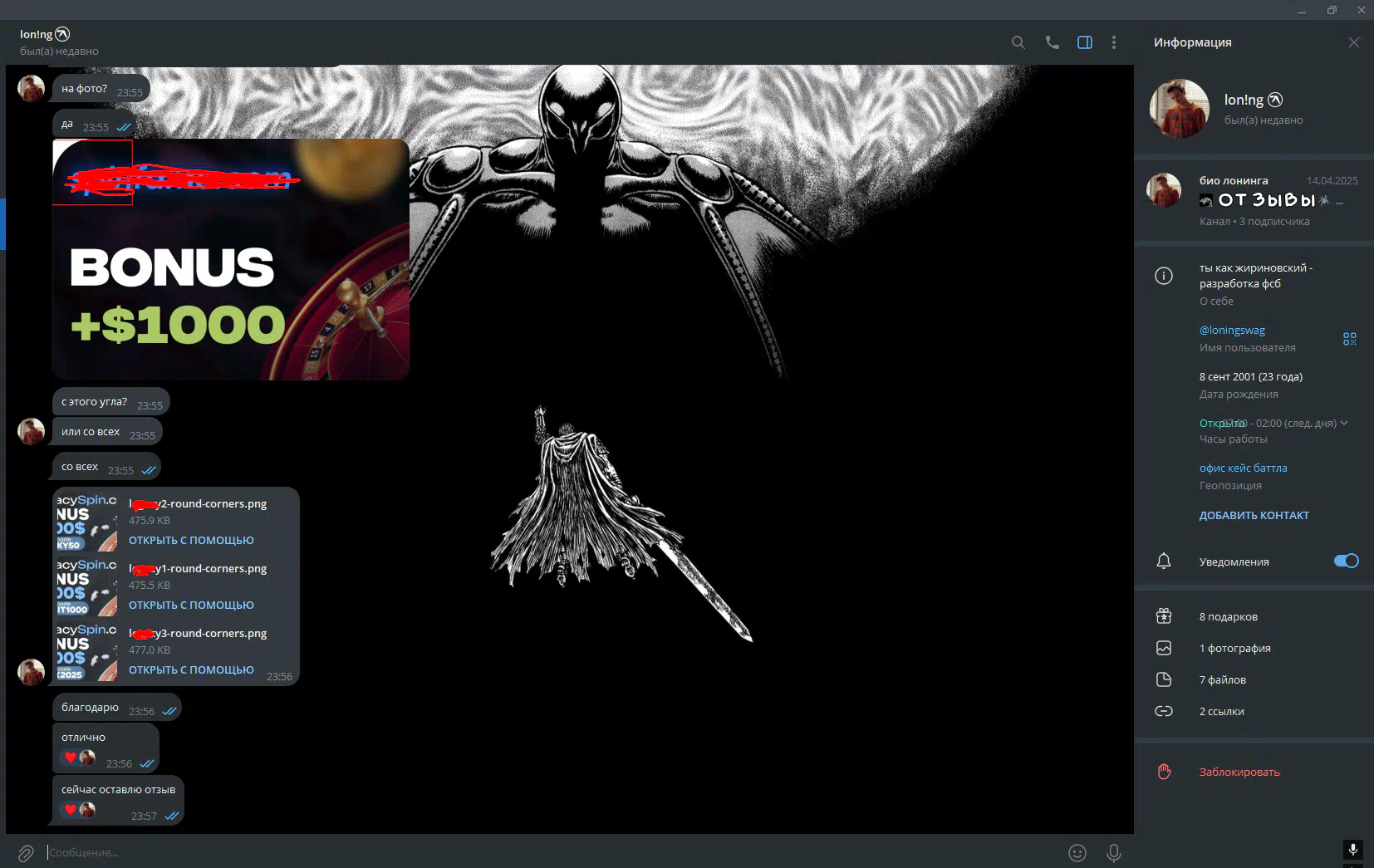The width and height of the screenshot is (1374, 868).
Task: Click bio text ты как жириновский
Action: (1255, 276)
